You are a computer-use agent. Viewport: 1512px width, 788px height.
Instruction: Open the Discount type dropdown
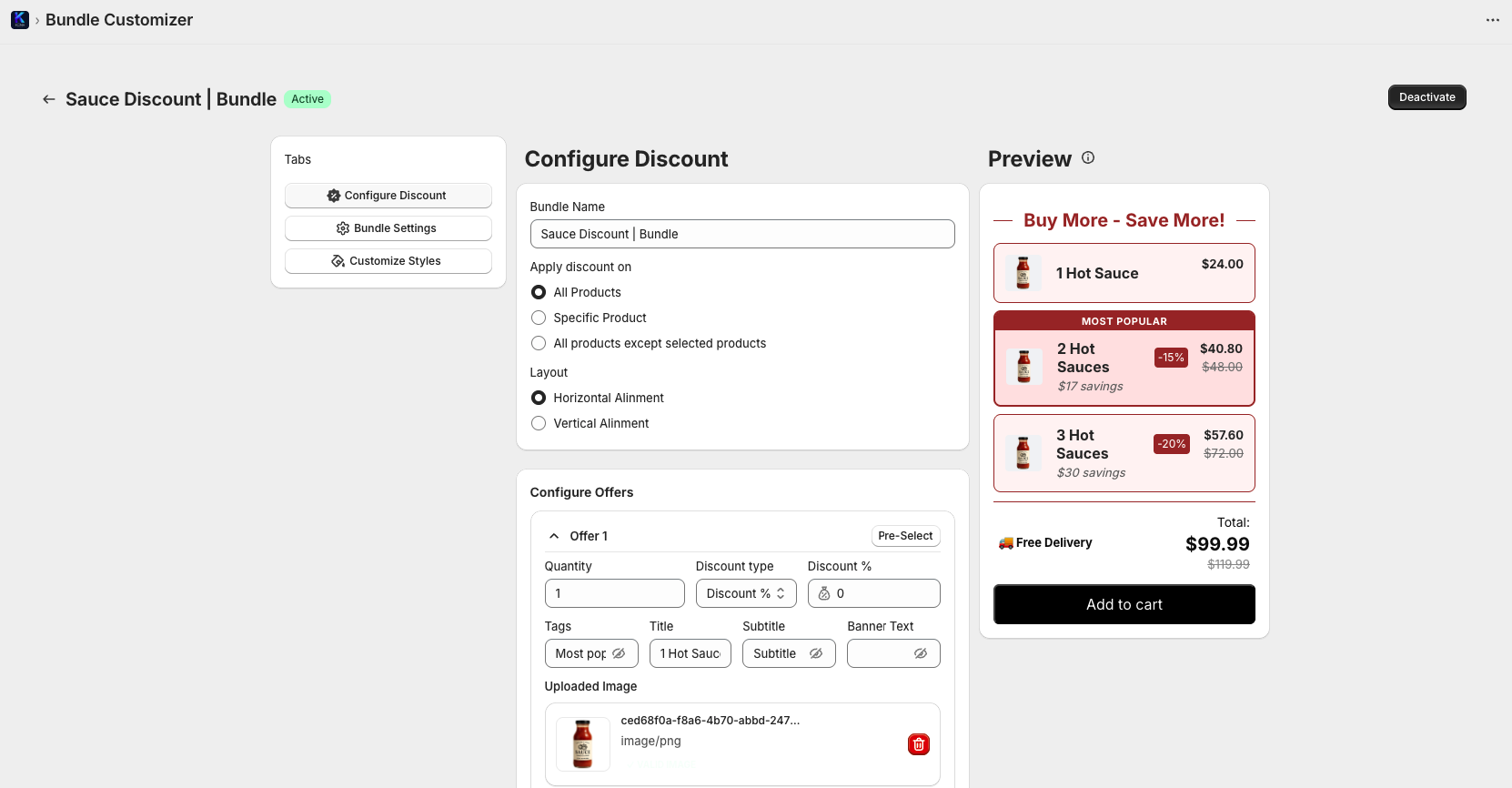point(745,593)
